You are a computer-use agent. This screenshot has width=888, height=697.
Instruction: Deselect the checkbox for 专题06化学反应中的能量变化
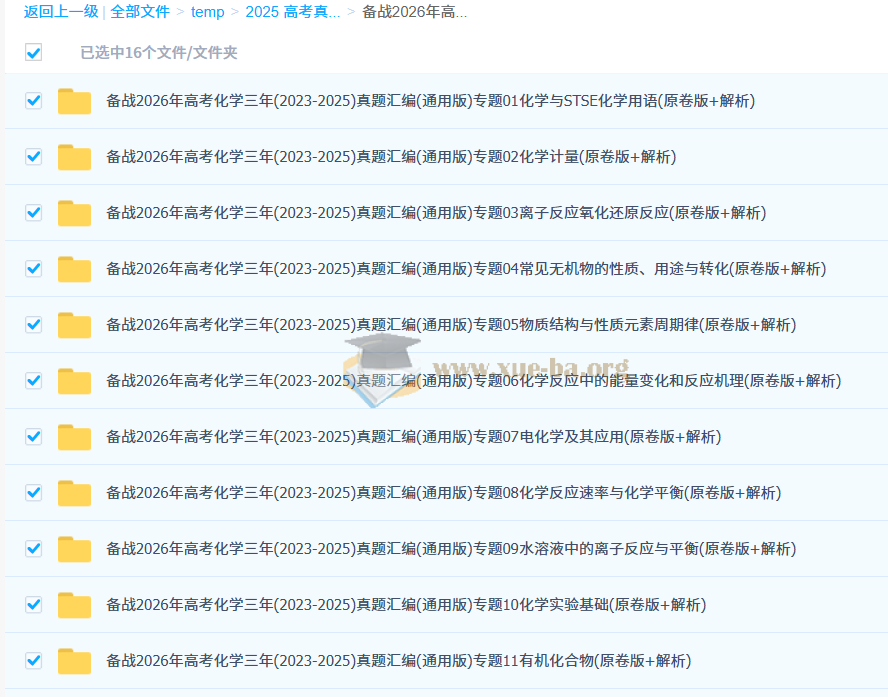pyautogui.click(x=33, y=381)
